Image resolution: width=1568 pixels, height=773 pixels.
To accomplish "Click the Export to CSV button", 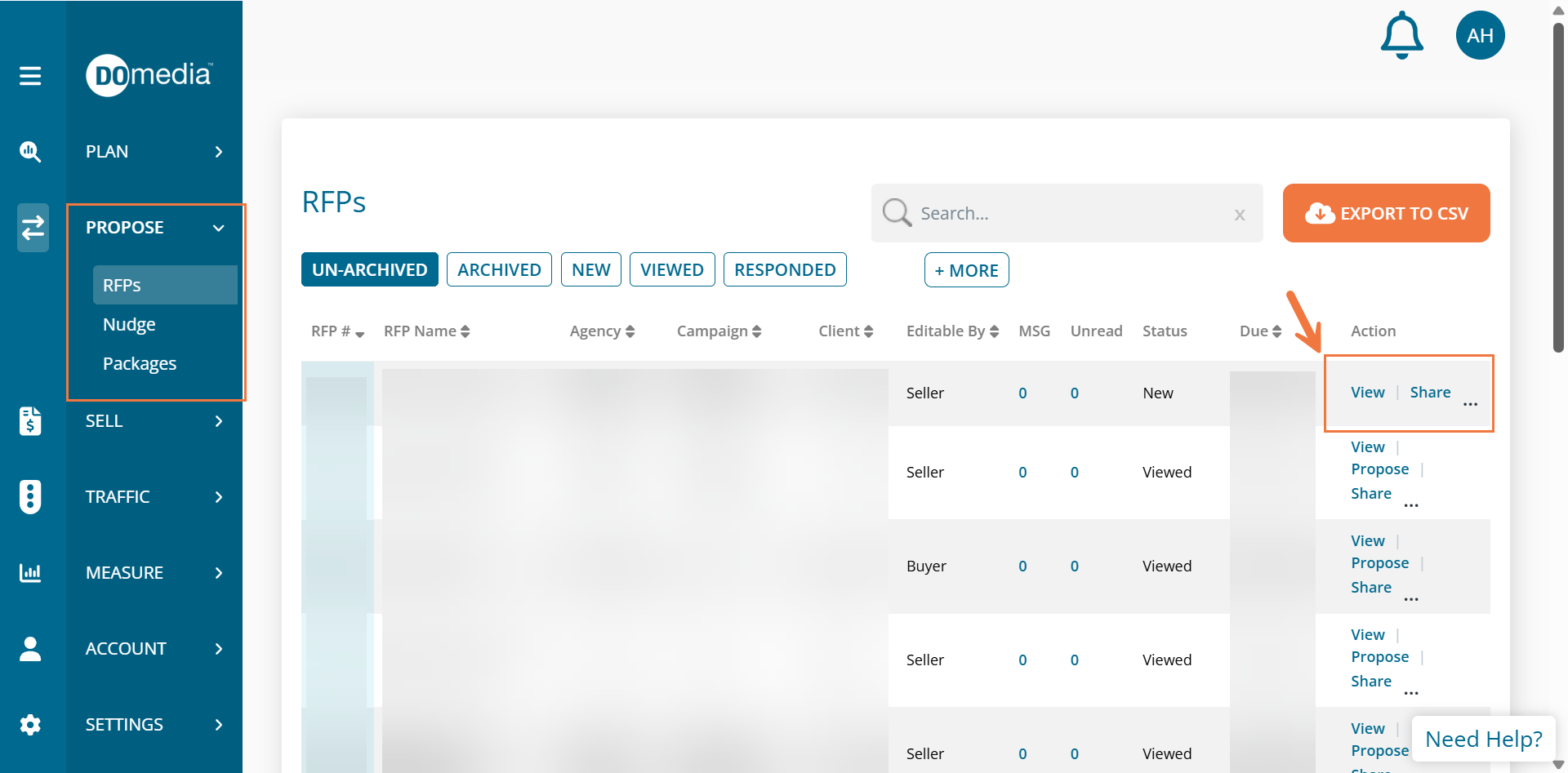I will tap(1386, 214).
